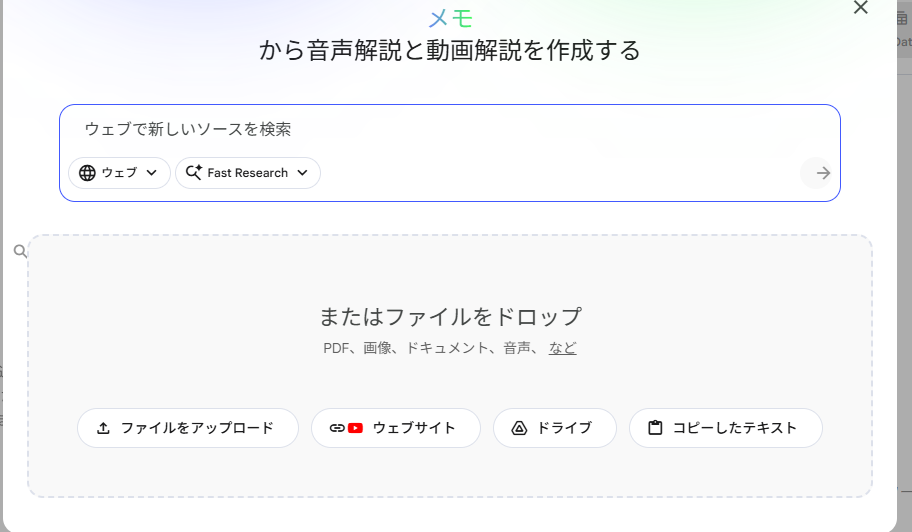
Task: Click the Fast Research sparkle search icon
Action: pyautogui.click(x=192, y=173)
